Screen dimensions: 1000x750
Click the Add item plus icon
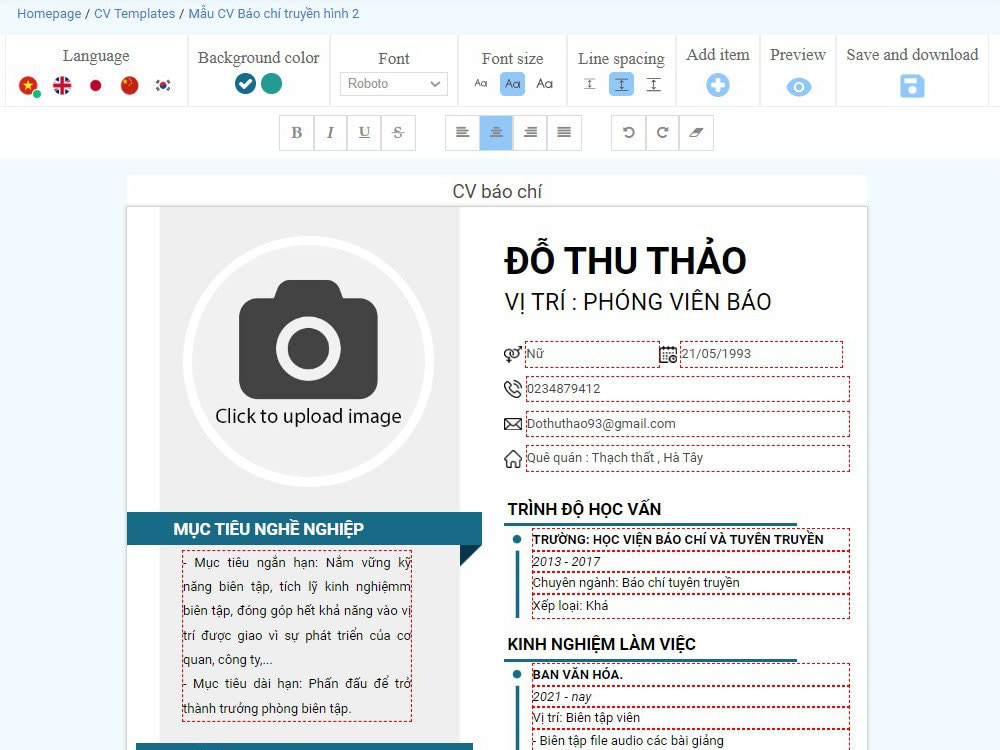click(718, 85)
